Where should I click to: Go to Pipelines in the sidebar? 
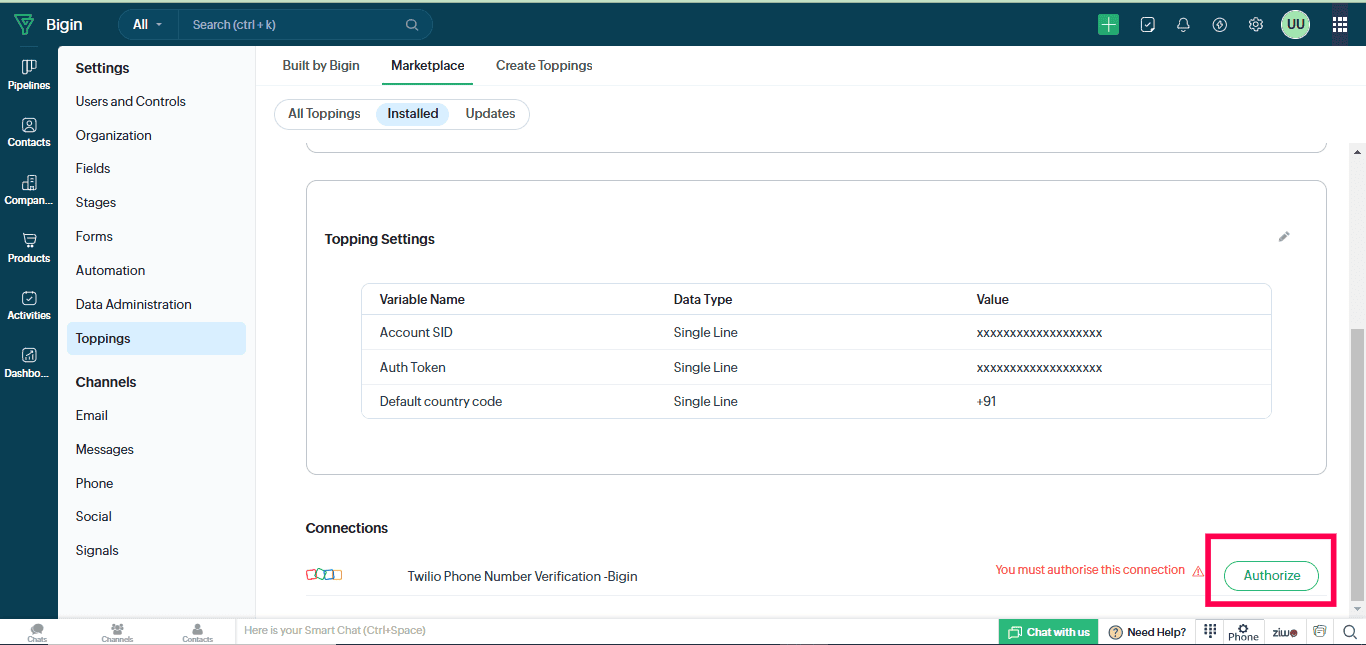coord(29,74)
